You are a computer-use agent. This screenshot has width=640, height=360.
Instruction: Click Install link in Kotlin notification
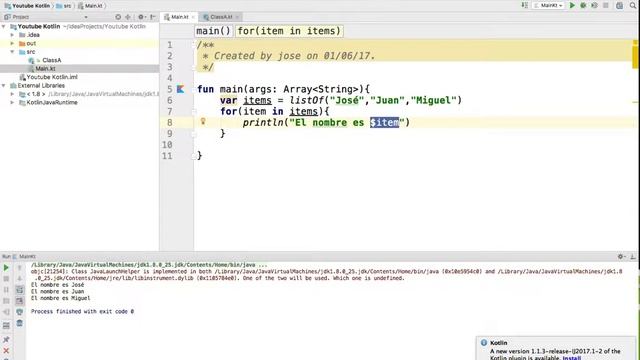(x=571, y=358)
